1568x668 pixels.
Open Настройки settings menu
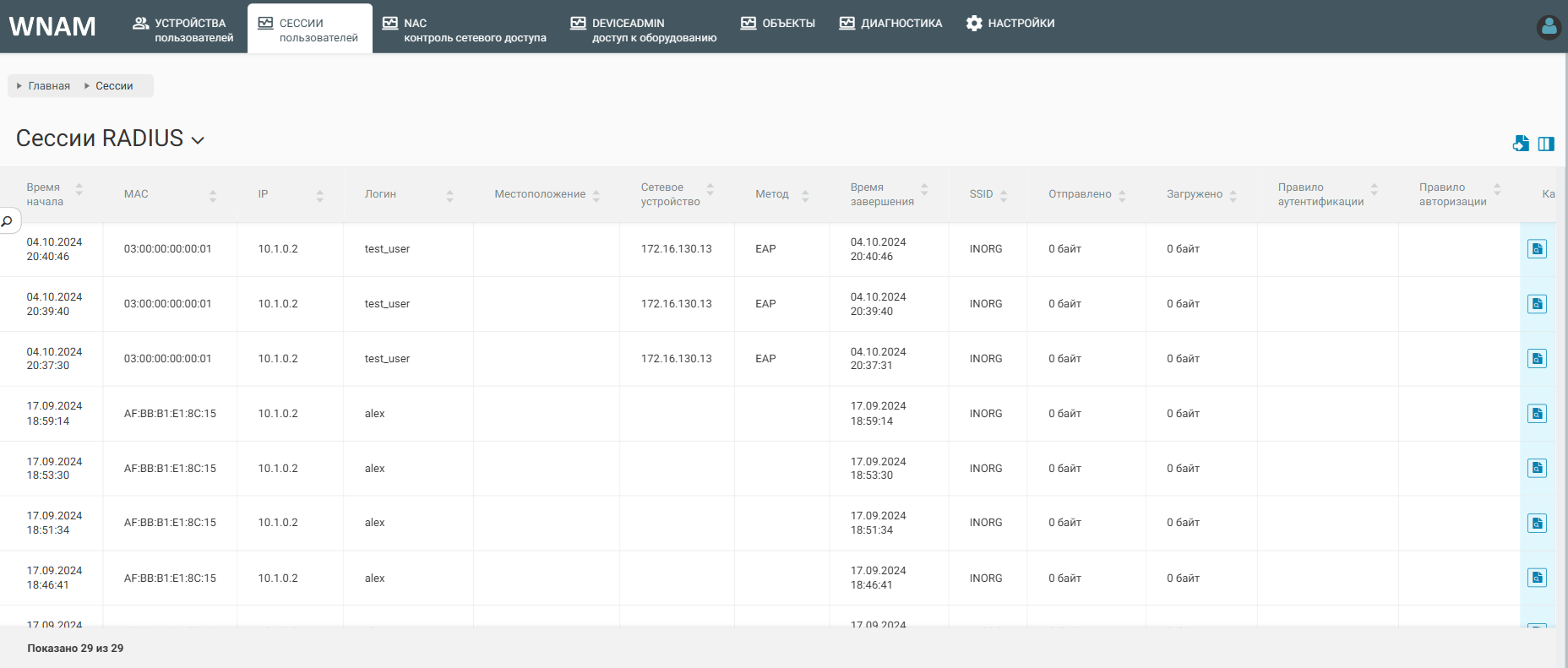coord(1010,24)
